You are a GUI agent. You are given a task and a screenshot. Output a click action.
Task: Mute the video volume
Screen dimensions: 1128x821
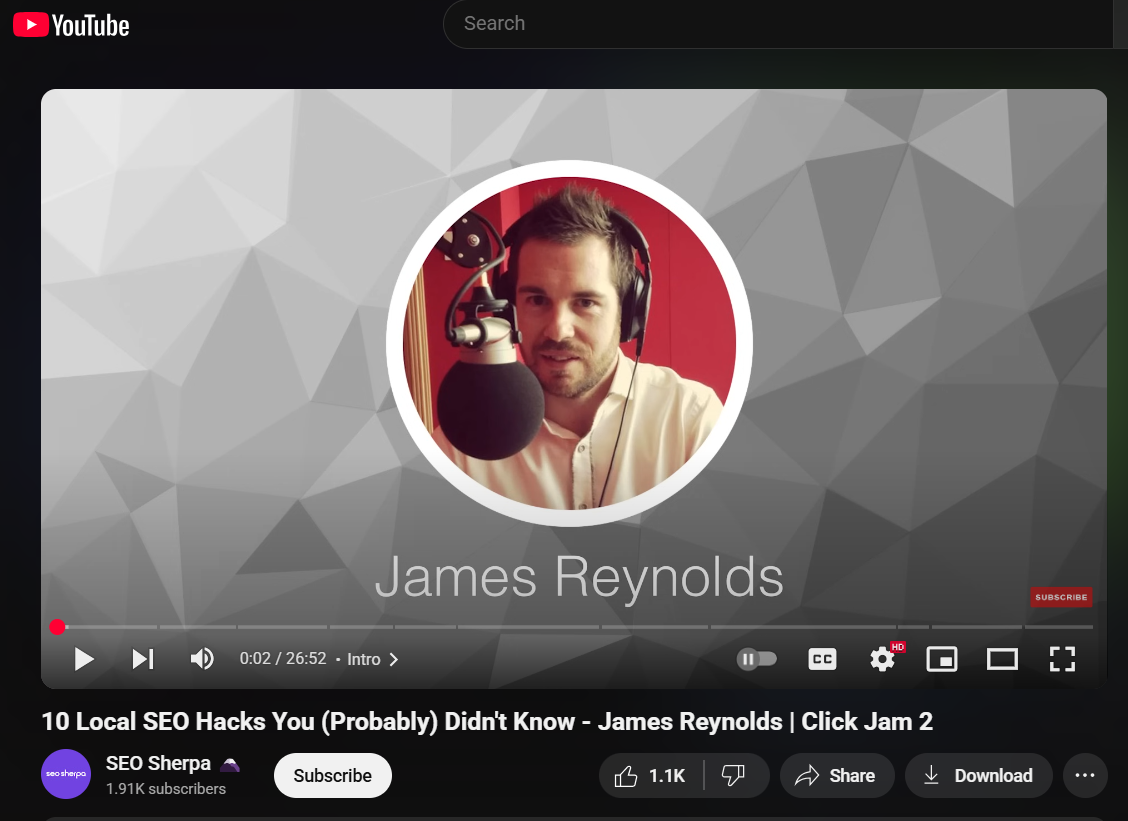202,659
